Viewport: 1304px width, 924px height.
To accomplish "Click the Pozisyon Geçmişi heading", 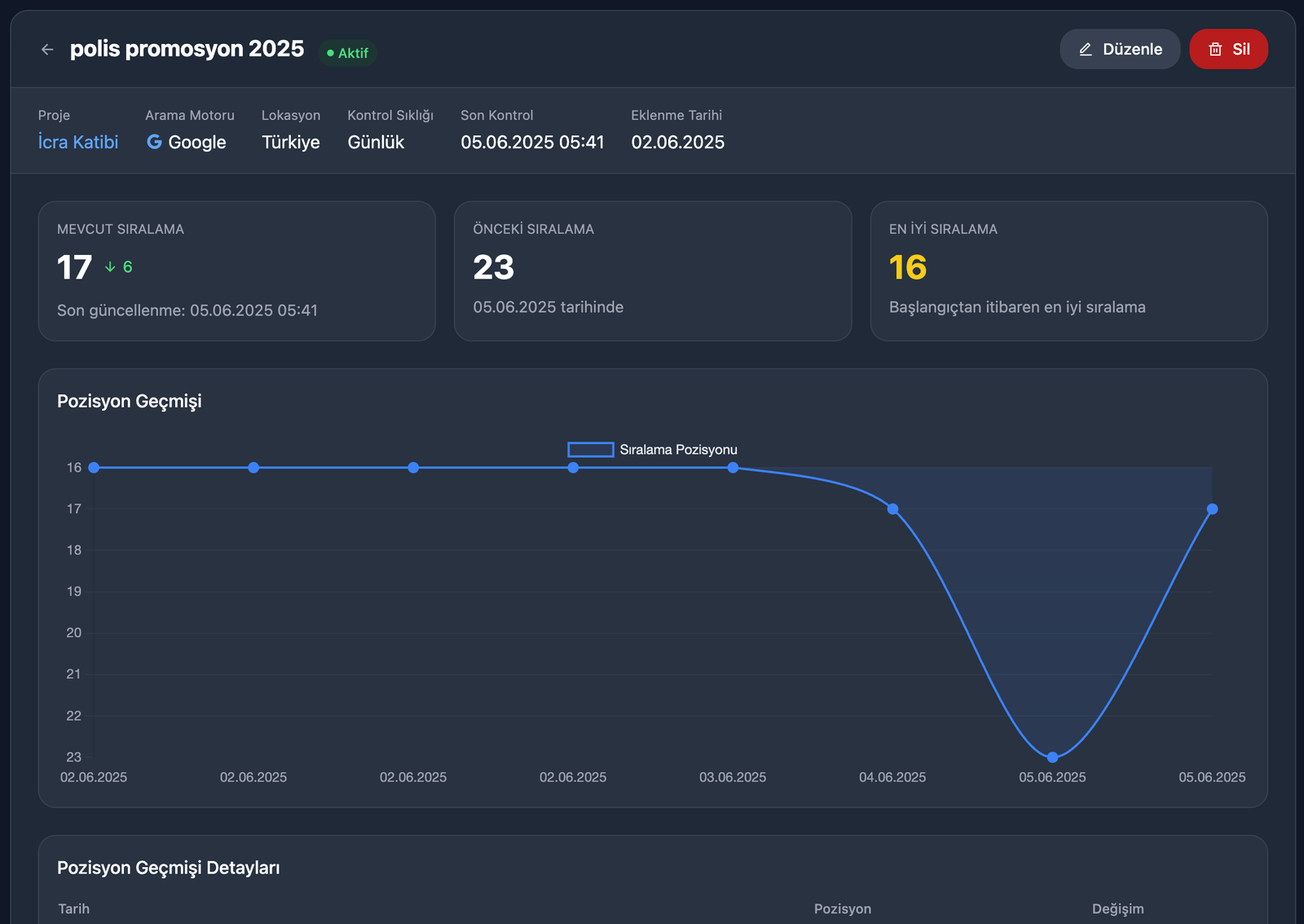I will coord(130,401).
